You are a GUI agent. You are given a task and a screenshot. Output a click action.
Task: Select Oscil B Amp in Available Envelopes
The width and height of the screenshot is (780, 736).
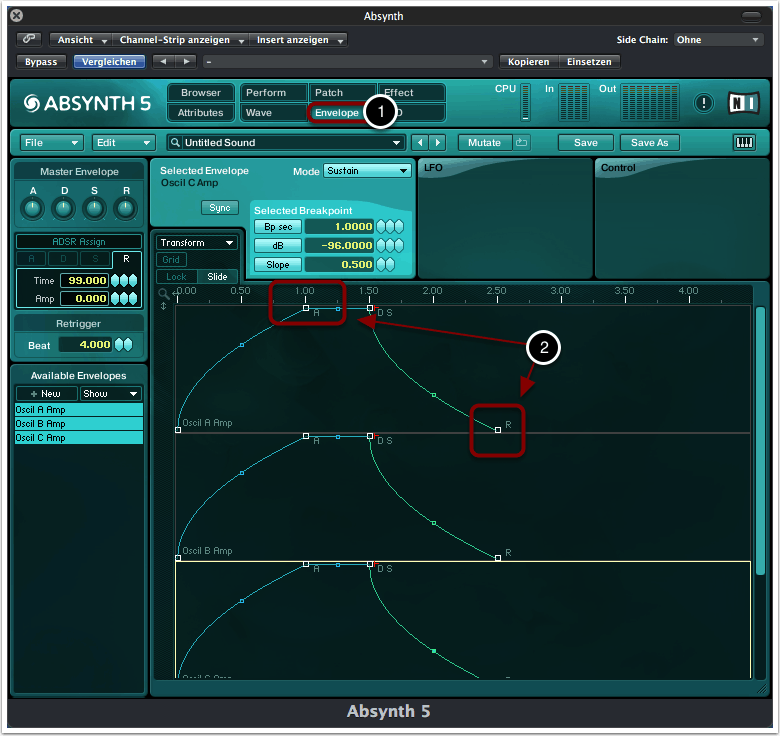point(79,424)
